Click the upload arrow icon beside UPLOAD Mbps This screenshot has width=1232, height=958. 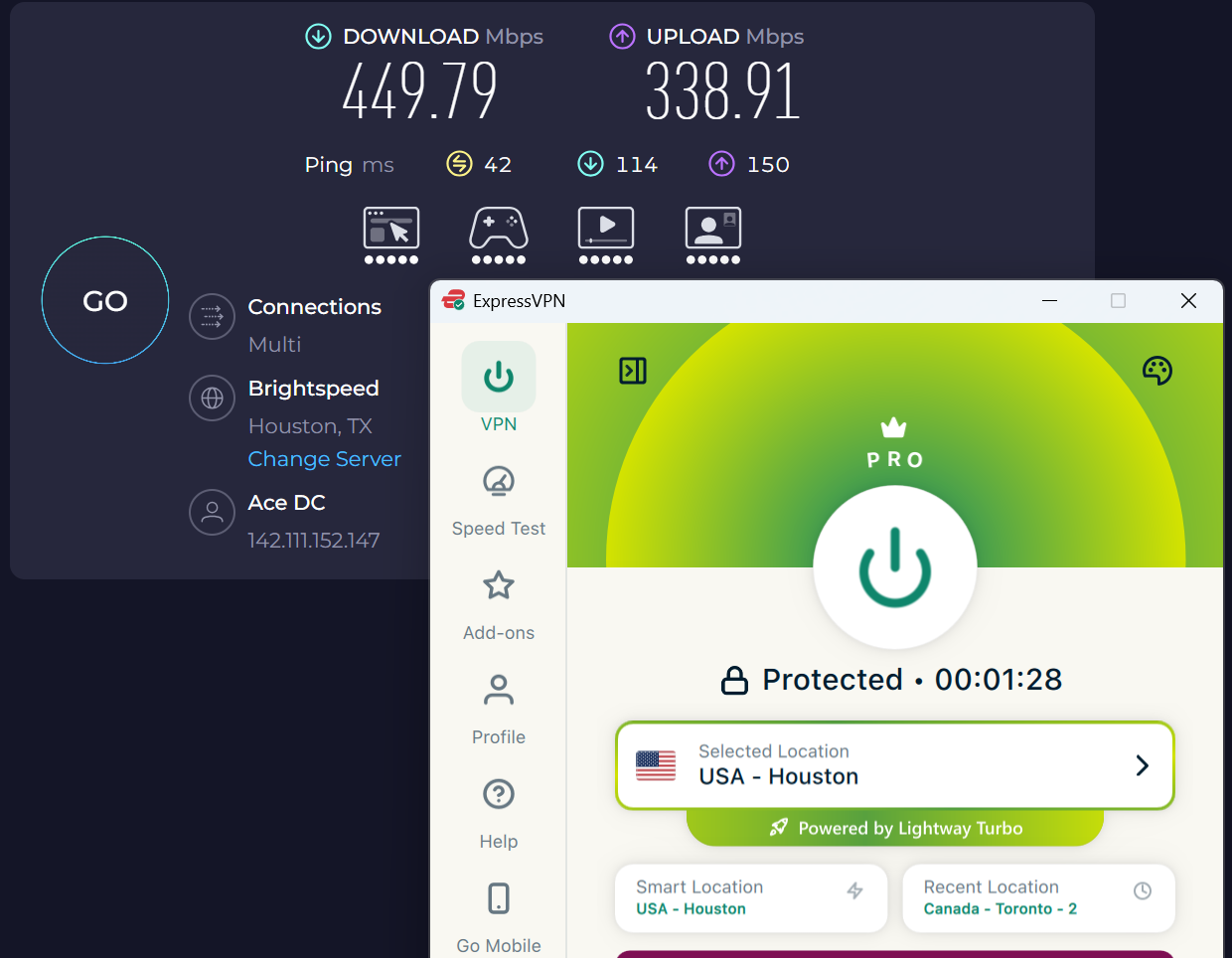pyautogui.click(x=622, y=37)
